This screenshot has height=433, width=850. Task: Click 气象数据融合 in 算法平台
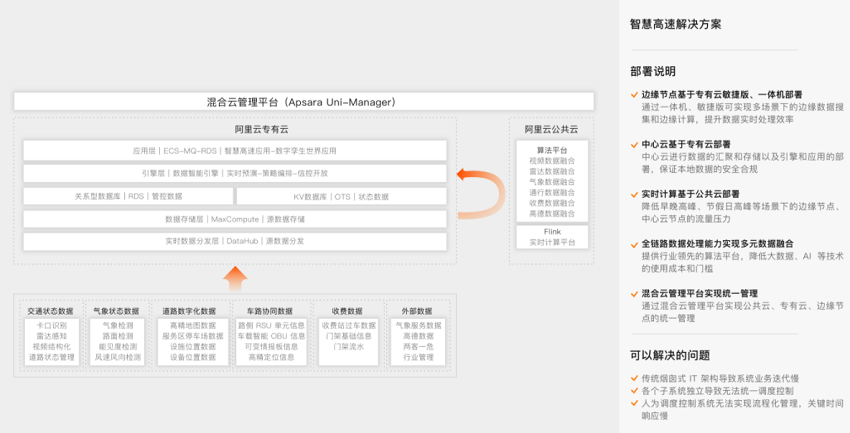click(x=552, y=182)
